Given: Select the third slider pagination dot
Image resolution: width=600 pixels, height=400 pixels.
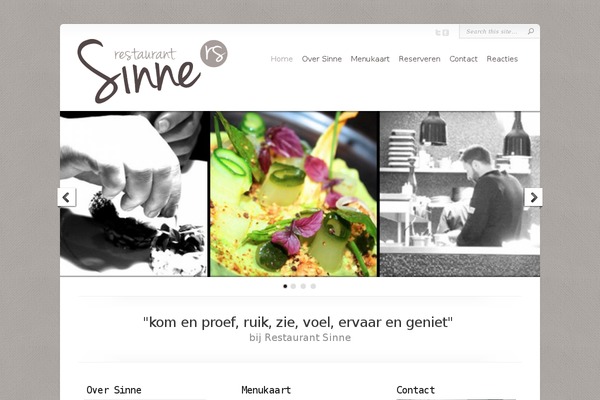Looking at the screenshot, I should (303, 286).
